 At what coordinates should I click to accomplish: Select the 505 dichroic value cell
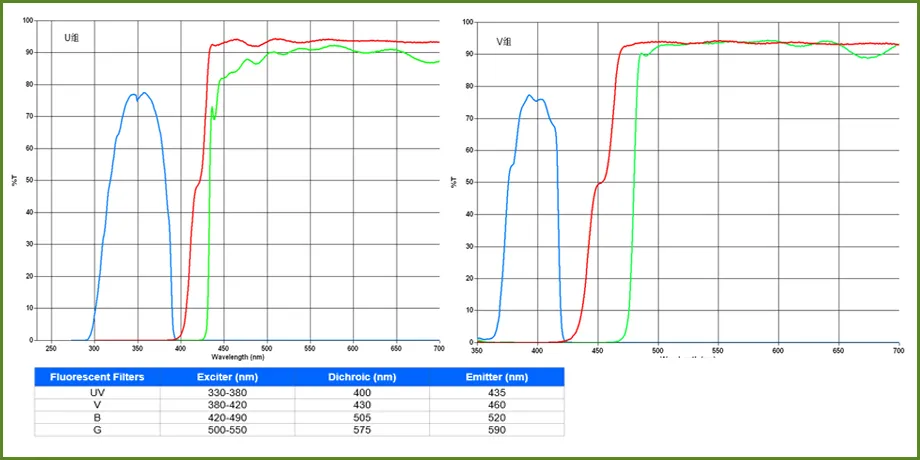coord(362,418)
